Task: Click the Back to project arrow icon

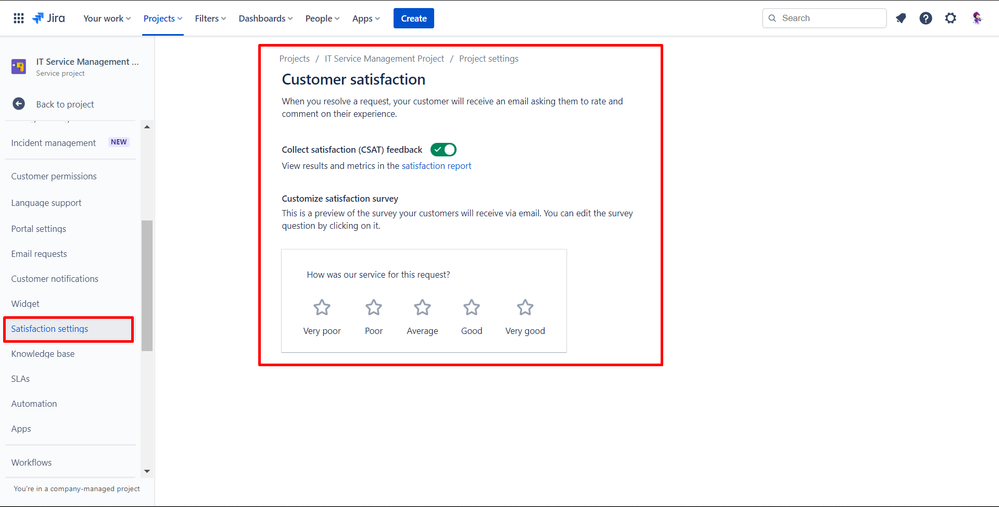Action: [18, 104]
